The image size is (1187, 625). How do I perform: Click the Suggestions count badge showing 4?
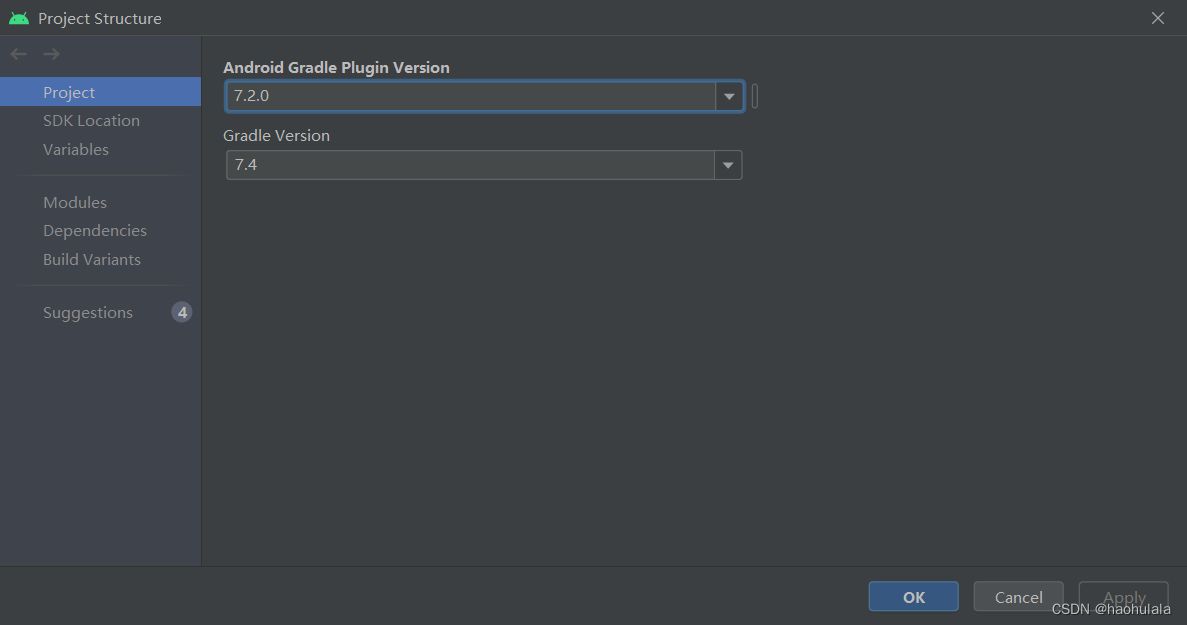point(181,312)
